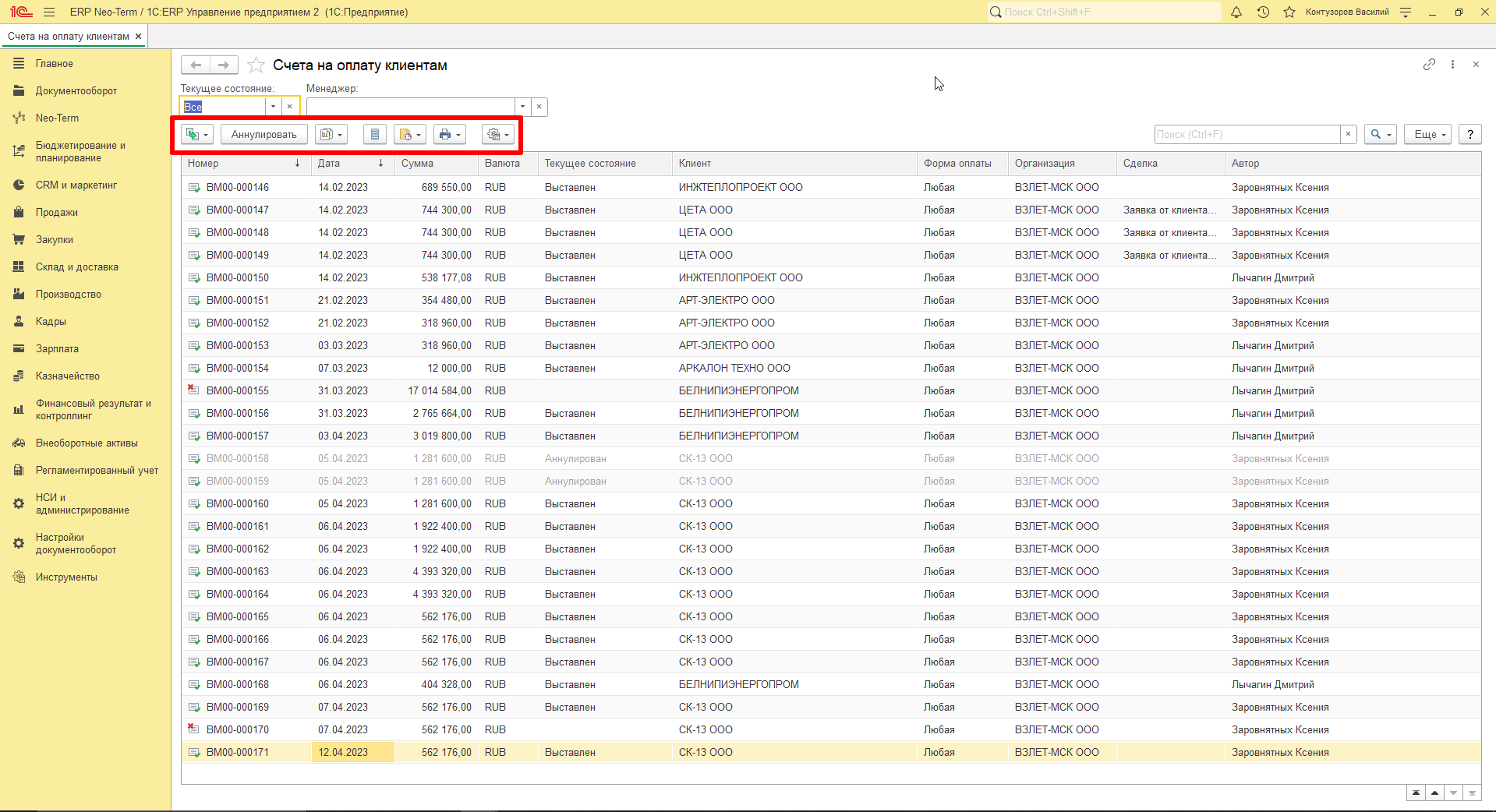Open the 'Create based on' dropdown button
The image size is (1496, 812).
[x=196, y=134]
